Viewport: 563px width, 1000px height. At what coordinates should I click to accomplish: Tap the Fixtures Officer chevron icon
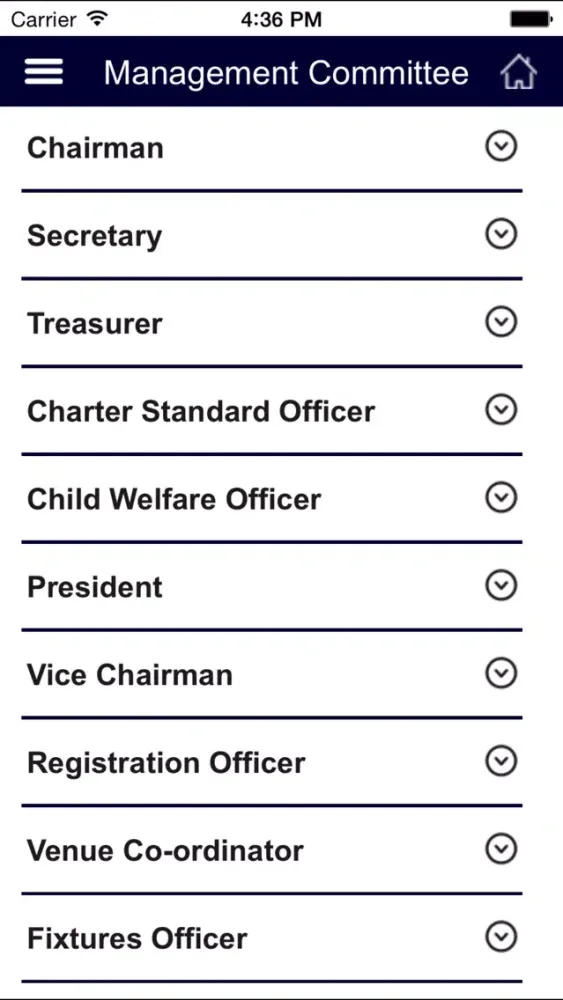point(501,937)
